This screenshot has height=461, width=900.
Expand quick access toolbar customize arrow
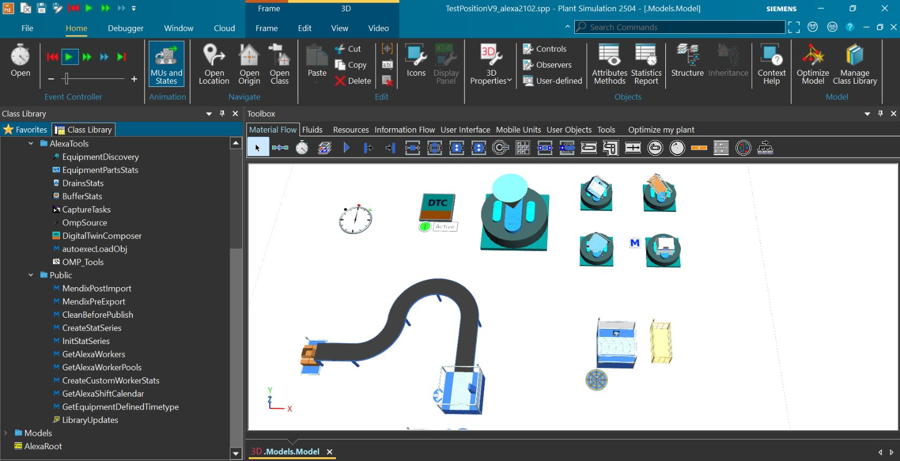[x=134, y=8]
